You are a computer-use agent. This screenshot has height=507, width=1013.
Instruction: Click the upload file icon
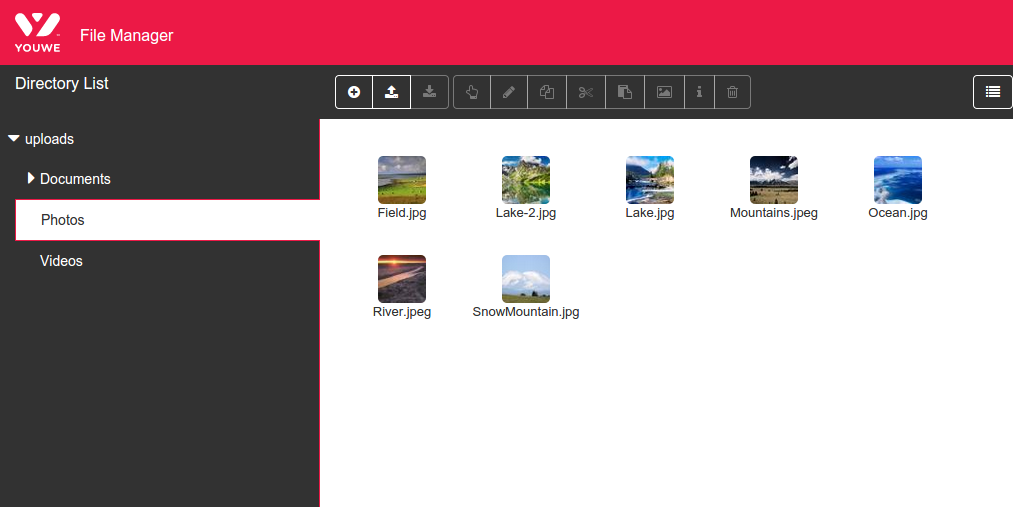coord(392,92)
